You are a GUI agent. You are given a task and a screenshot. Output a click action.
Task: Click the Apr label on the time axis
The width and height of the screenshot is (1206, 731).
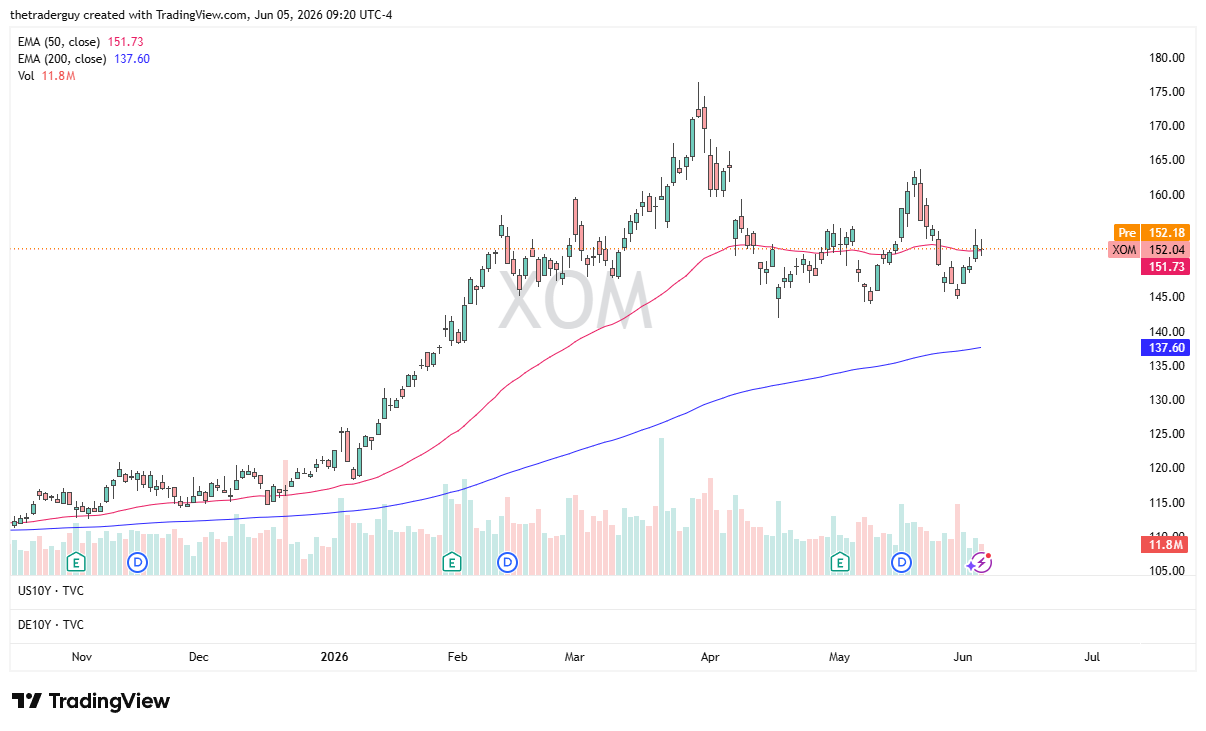pyautogui.click(x=710, y=657)
